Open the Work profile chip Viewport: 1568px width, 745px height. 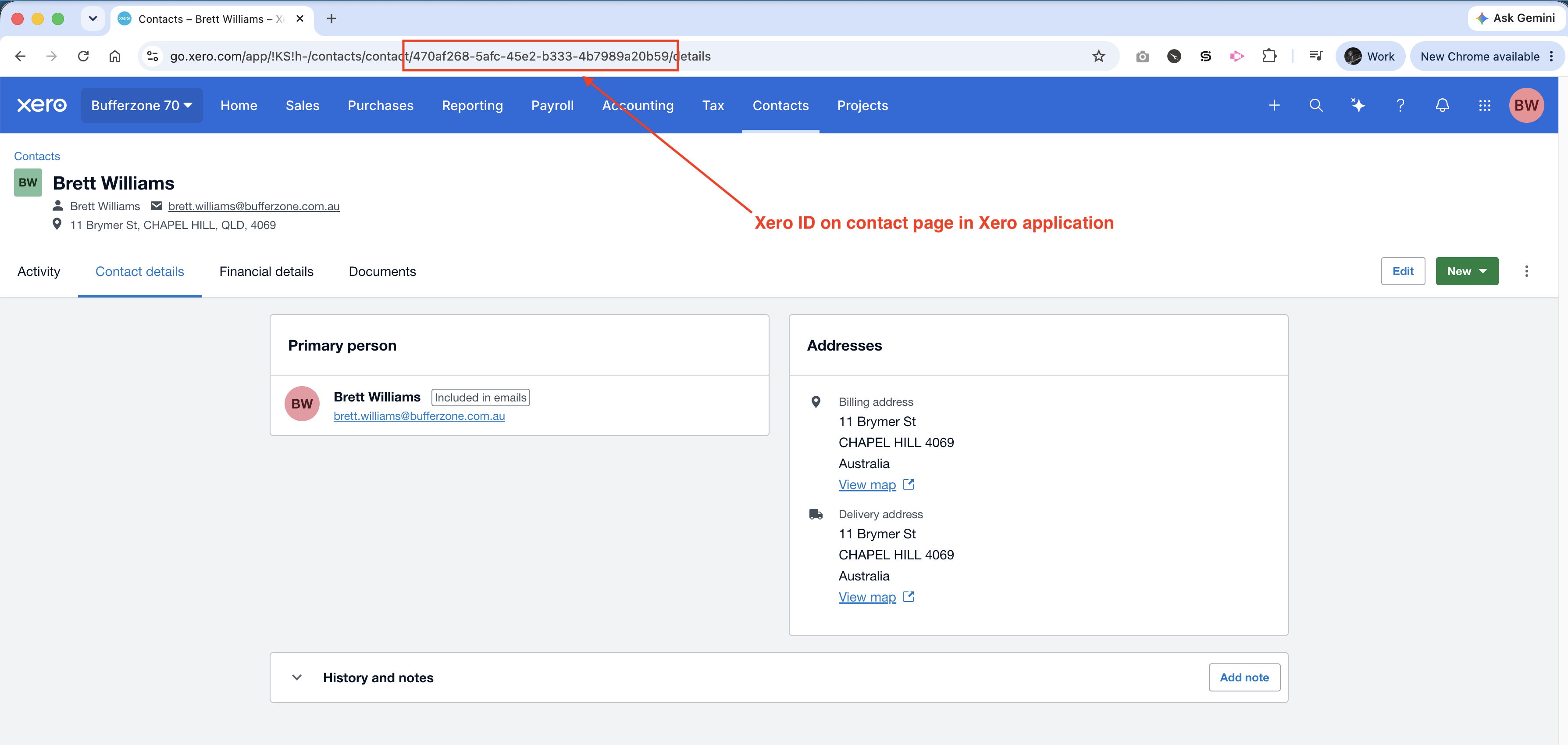(x=1369, y=56)
